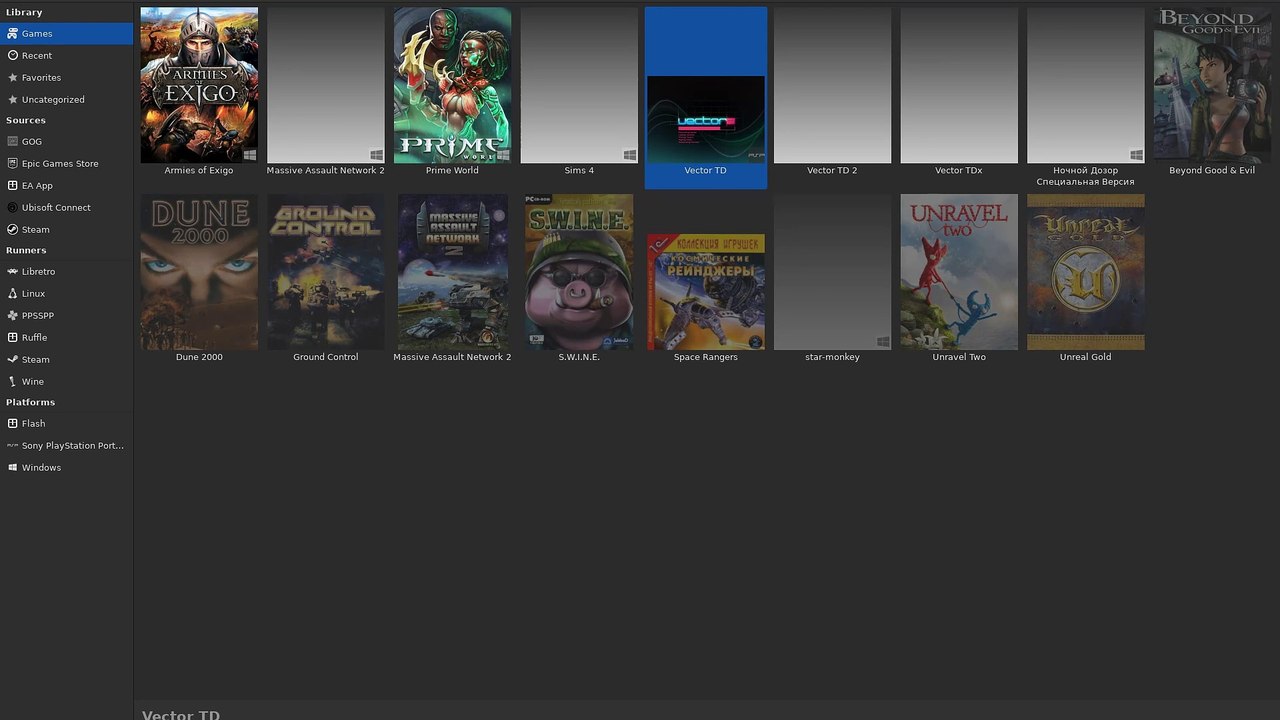Click the PPSSPP runner icon
This screenshot has width=1280, height=720.
pos(12,316)
